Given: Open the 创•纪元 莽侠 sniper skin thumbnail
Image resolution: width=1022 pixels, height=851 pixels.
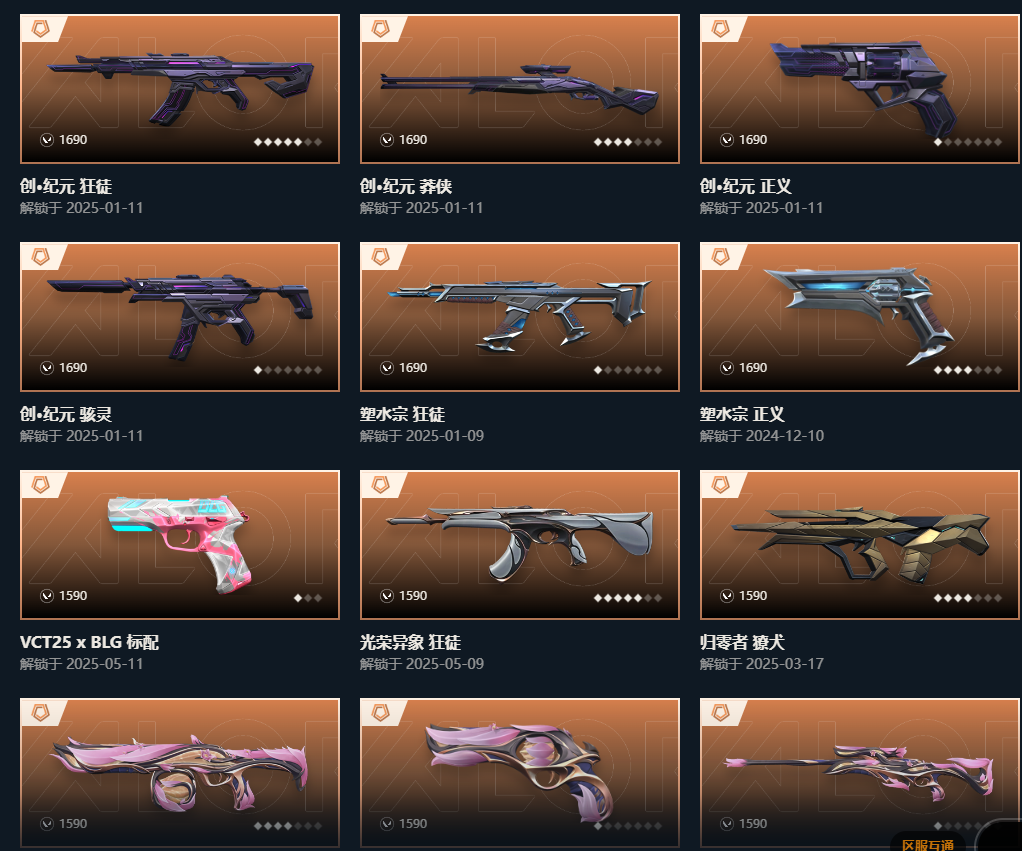Looking at the screenshot, I should 519,89.
